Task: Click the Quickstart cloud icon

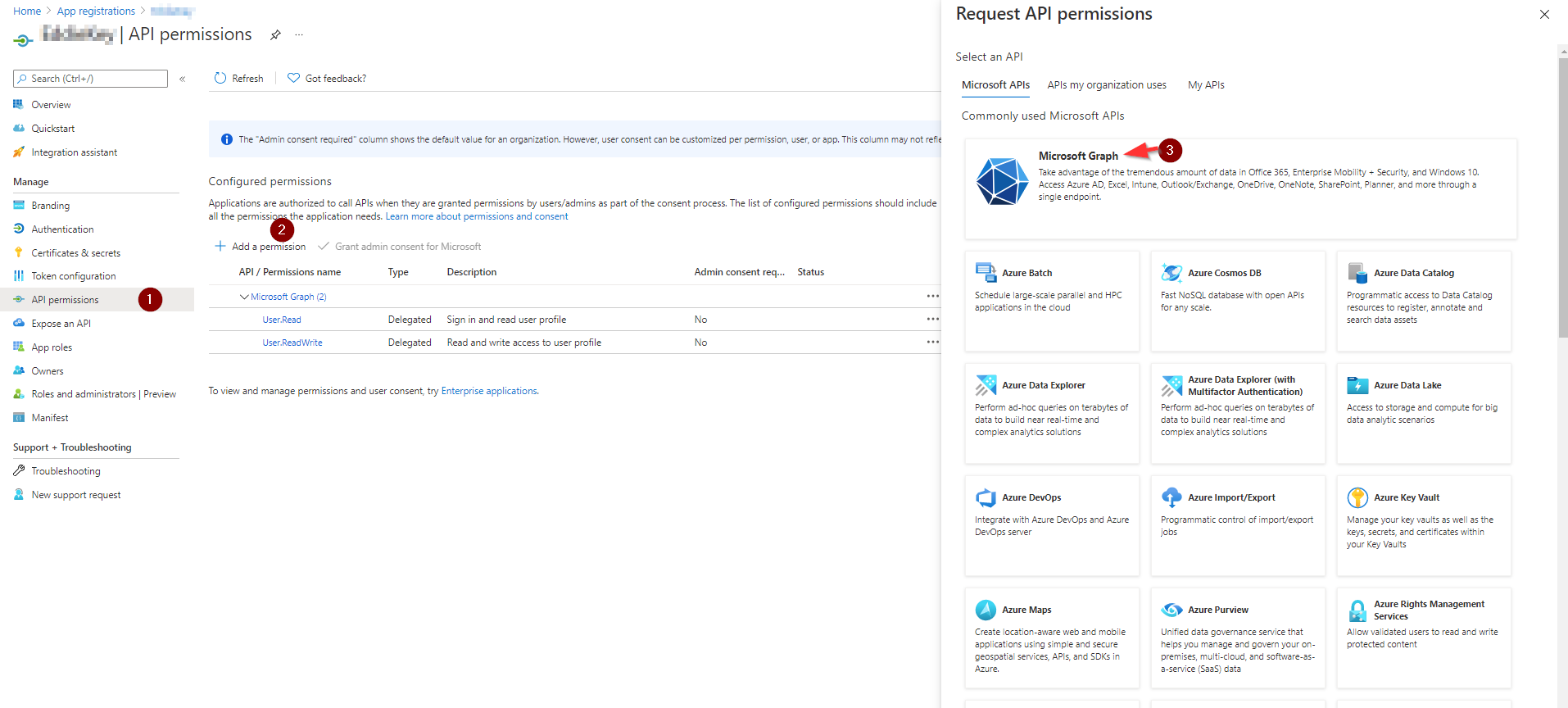Action: coord(19,128)
